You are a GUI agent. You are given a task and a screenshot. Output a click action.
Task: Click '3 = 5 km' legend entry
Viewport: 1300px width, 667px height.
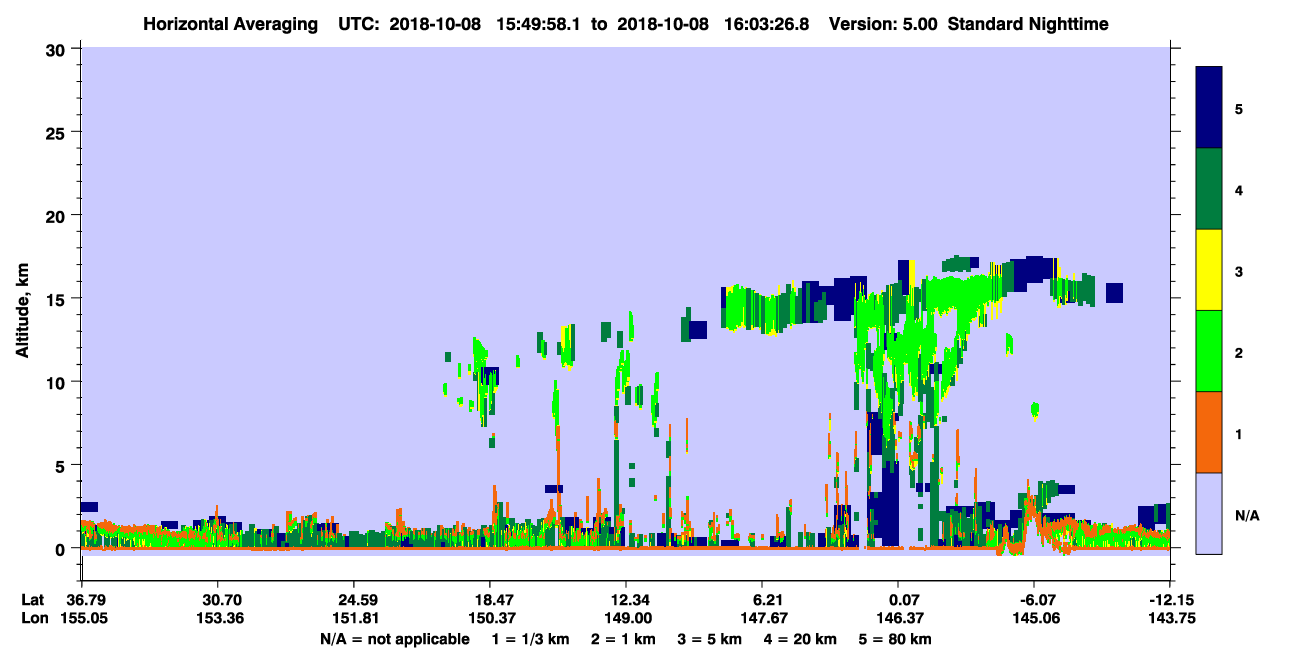point(709,639)
